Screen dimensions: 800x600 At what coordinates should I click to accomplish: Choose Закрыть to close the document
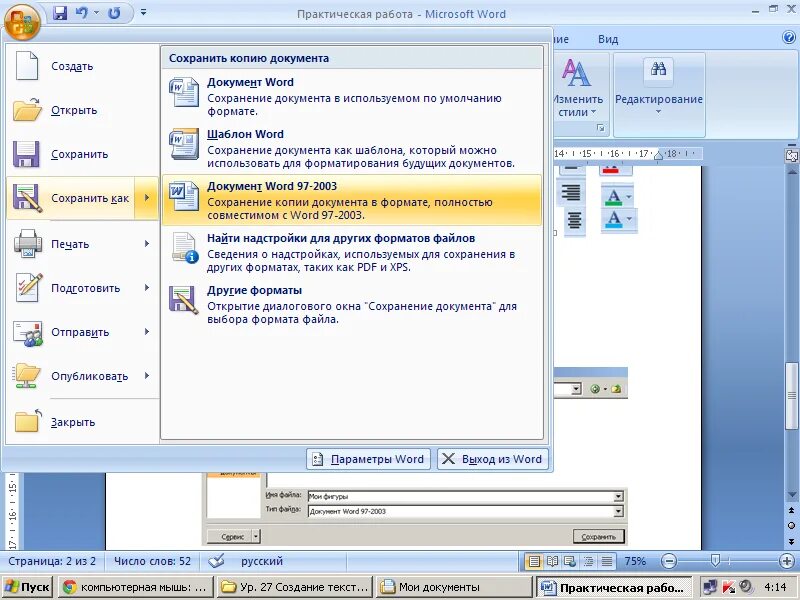pyautogui.click(x=83, y=422)
